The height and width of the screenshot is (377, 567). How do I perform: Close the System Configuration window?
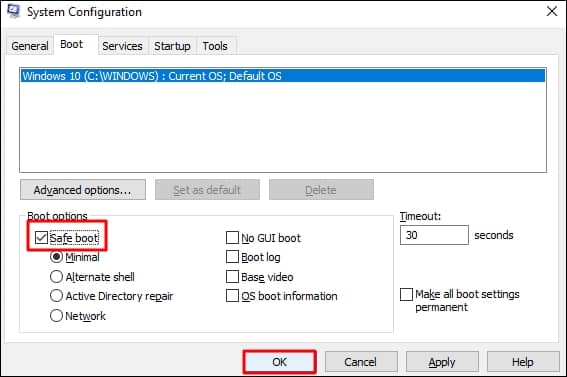click(x=552, y=11)
